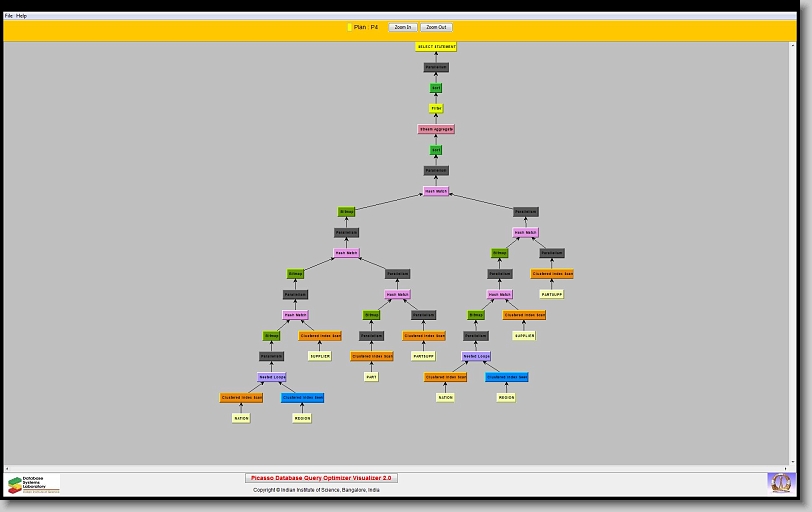Image resolution: width=812 pixels, height=512 pixels.
Task: Open the File menu
Action: click(9, 16)
